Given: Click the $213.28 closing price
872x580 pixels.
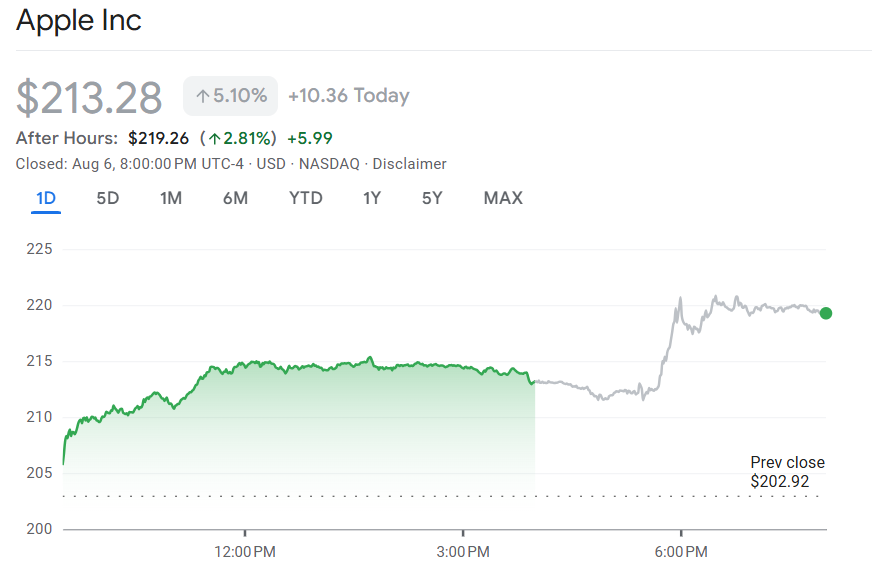Looking at the screenshot, I should [x=89, y=97].
